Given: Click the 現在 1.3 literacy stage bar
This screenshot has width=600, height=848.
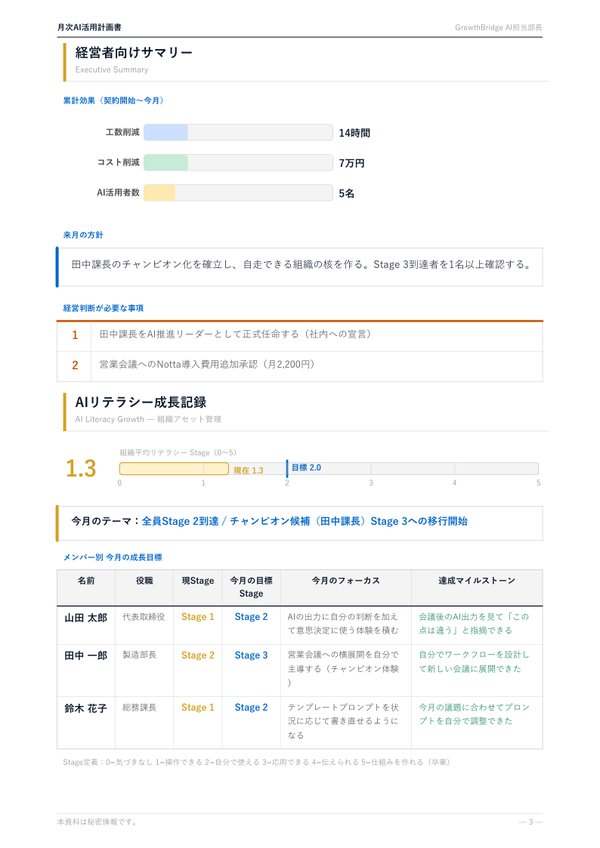Looking at the screenshot, I should pyautogui.click(x=174, y=469).
